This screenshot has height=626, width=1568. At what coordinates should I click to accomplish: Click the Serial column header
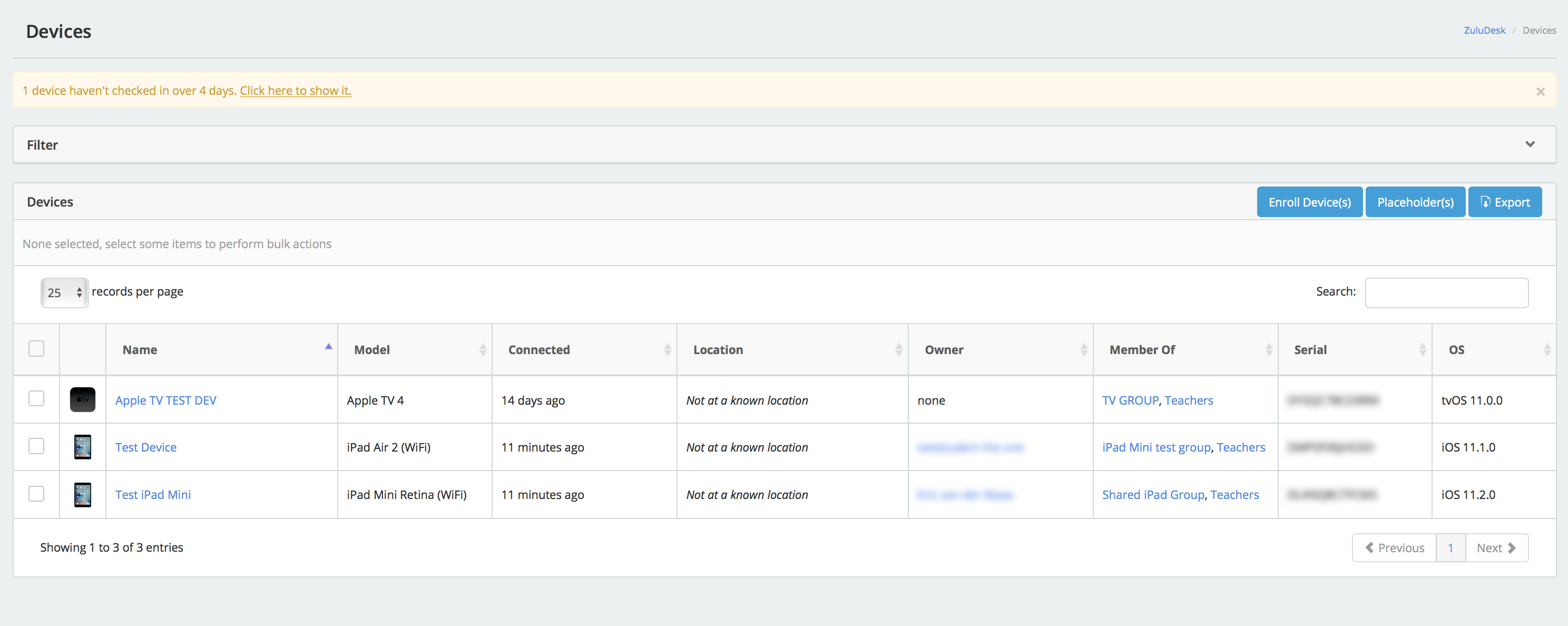pos(1355,349)
